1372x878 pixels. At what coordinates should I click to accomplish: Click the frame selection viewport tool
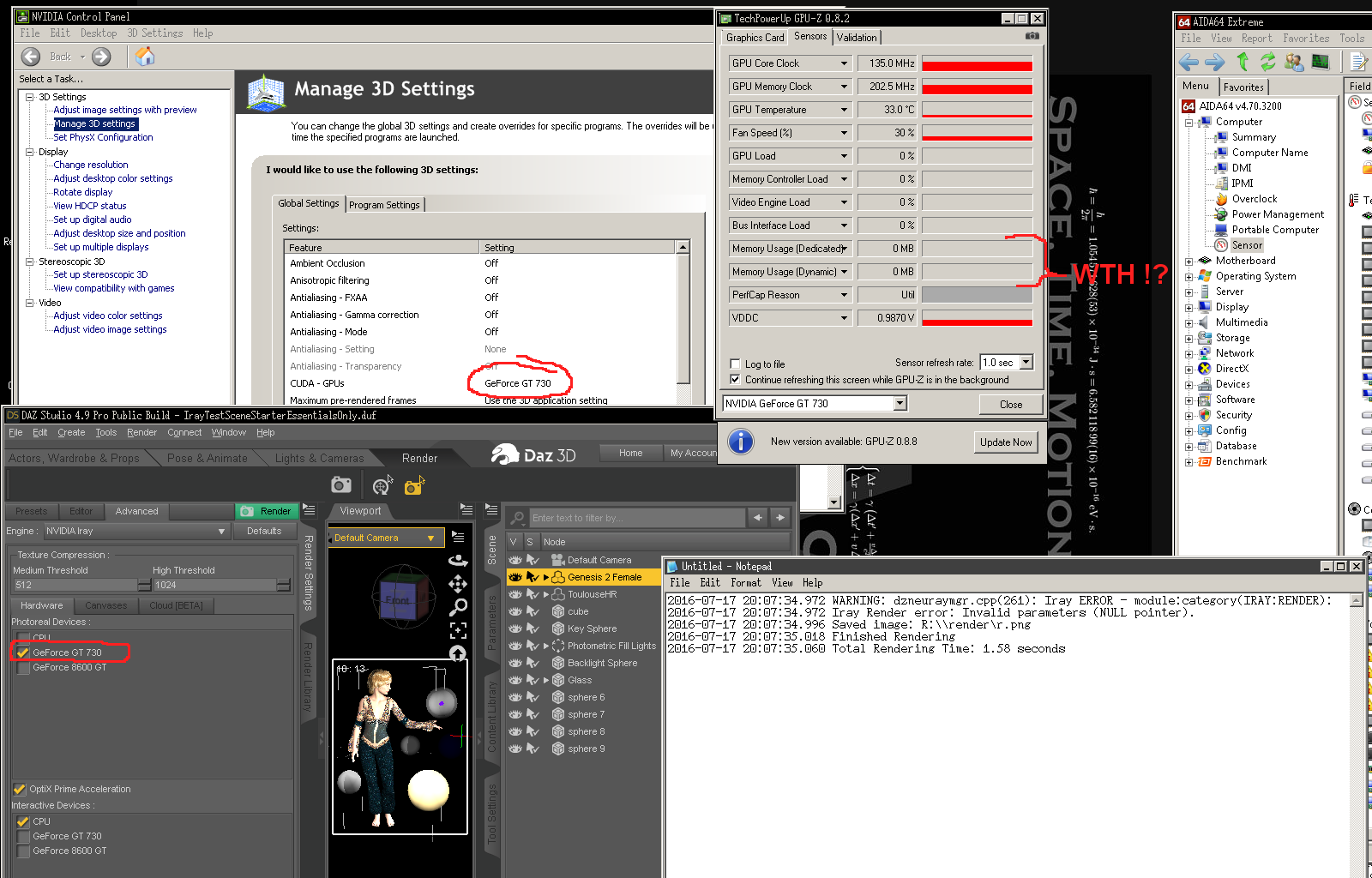pyautogui.click(x=458, y=631)
